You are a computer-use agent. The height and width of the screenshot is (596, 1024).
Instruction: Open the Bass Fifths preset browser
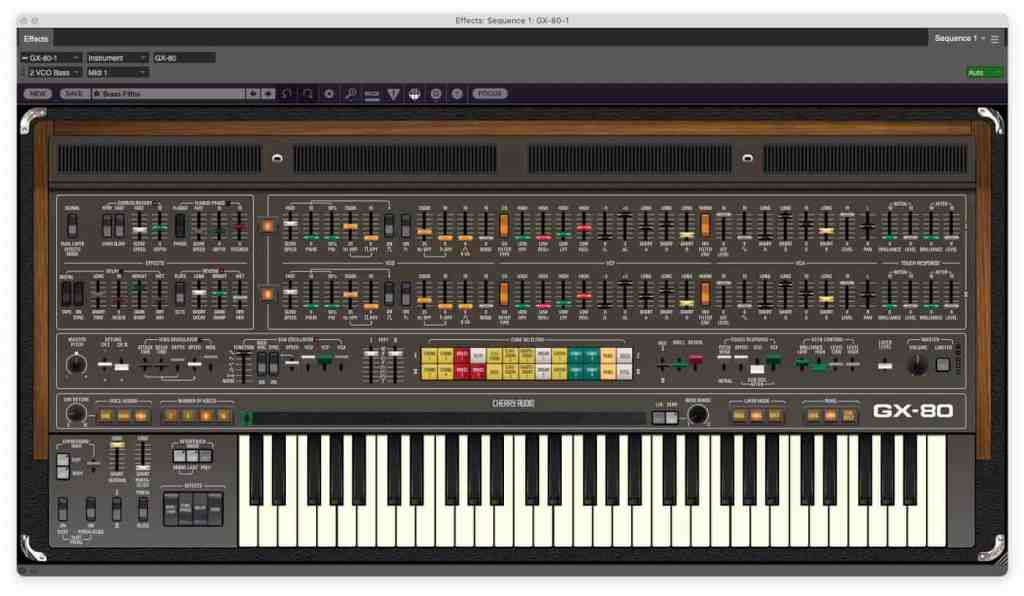click(x=168, y=94)
